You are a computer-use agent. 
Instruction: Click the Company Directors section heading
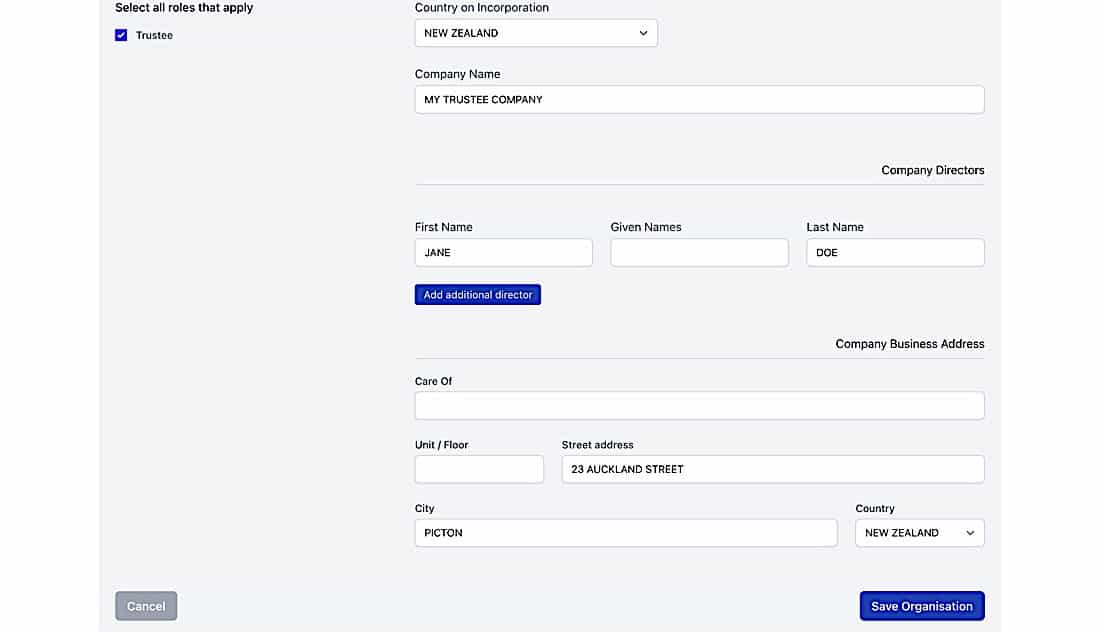click(931, 170)
